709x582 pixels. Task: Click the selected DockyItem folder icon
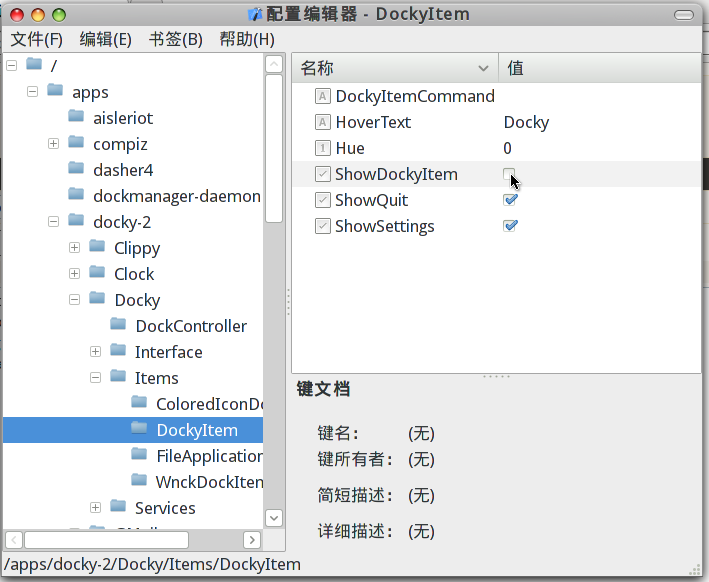(x=139, y=428)
